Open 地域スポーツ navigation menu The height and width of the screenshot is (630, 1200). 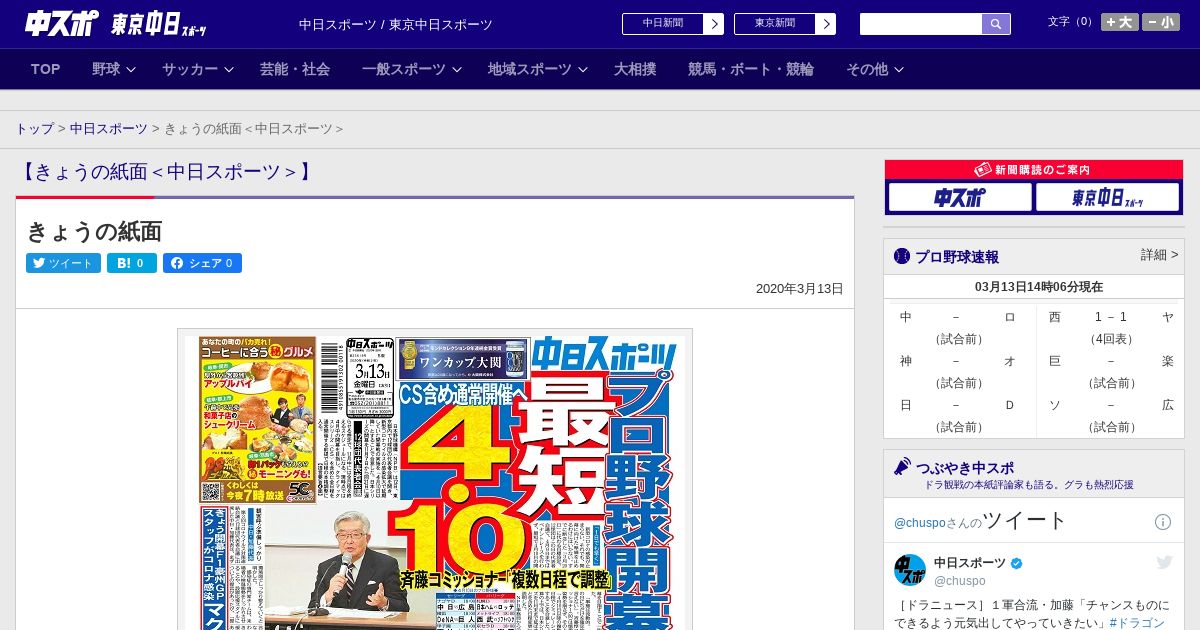point(530,69)
